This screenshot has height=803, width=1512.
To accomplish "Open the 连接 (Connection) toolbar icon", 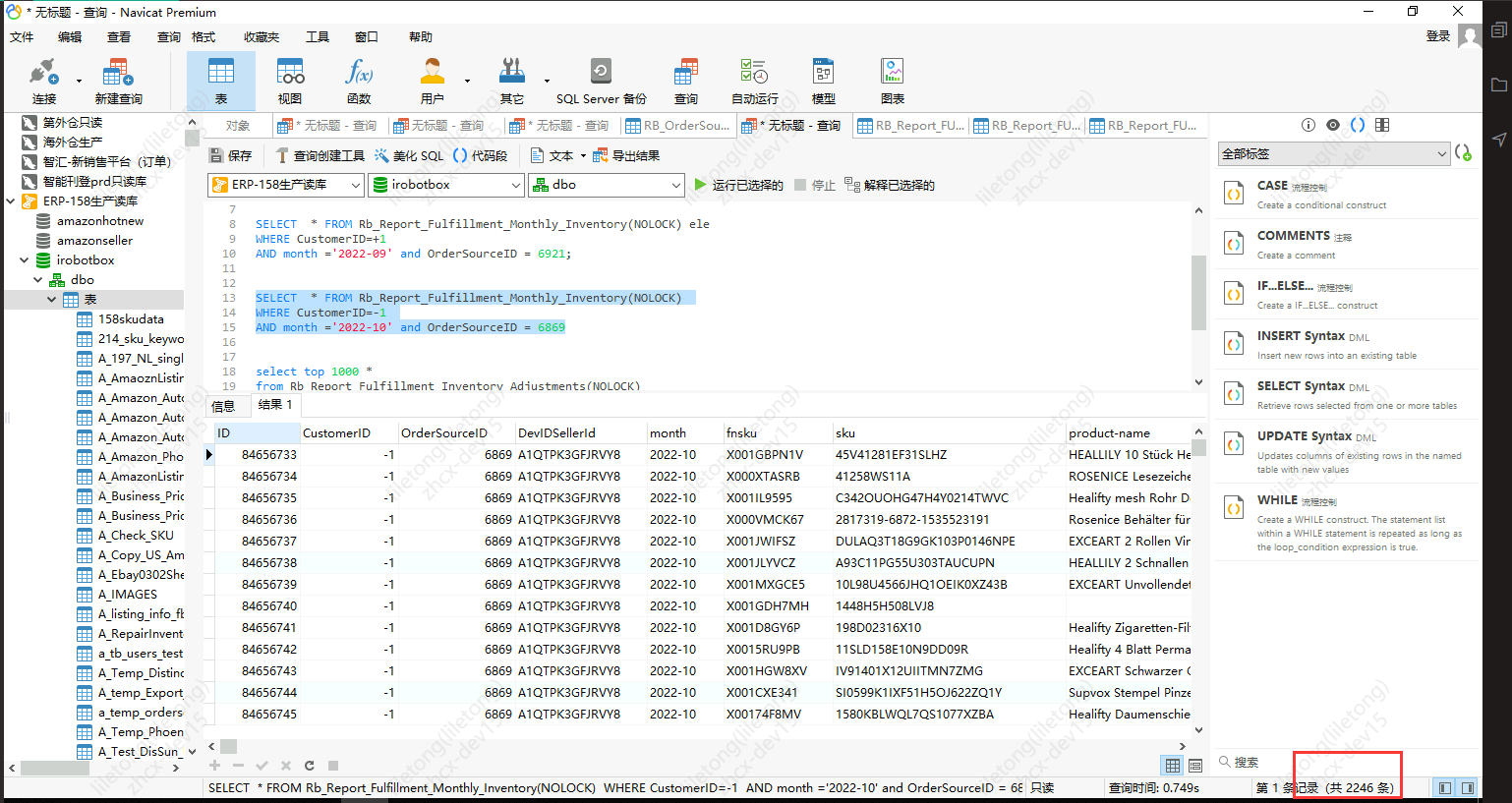I will pyautogui.click(x=43, y=81).
